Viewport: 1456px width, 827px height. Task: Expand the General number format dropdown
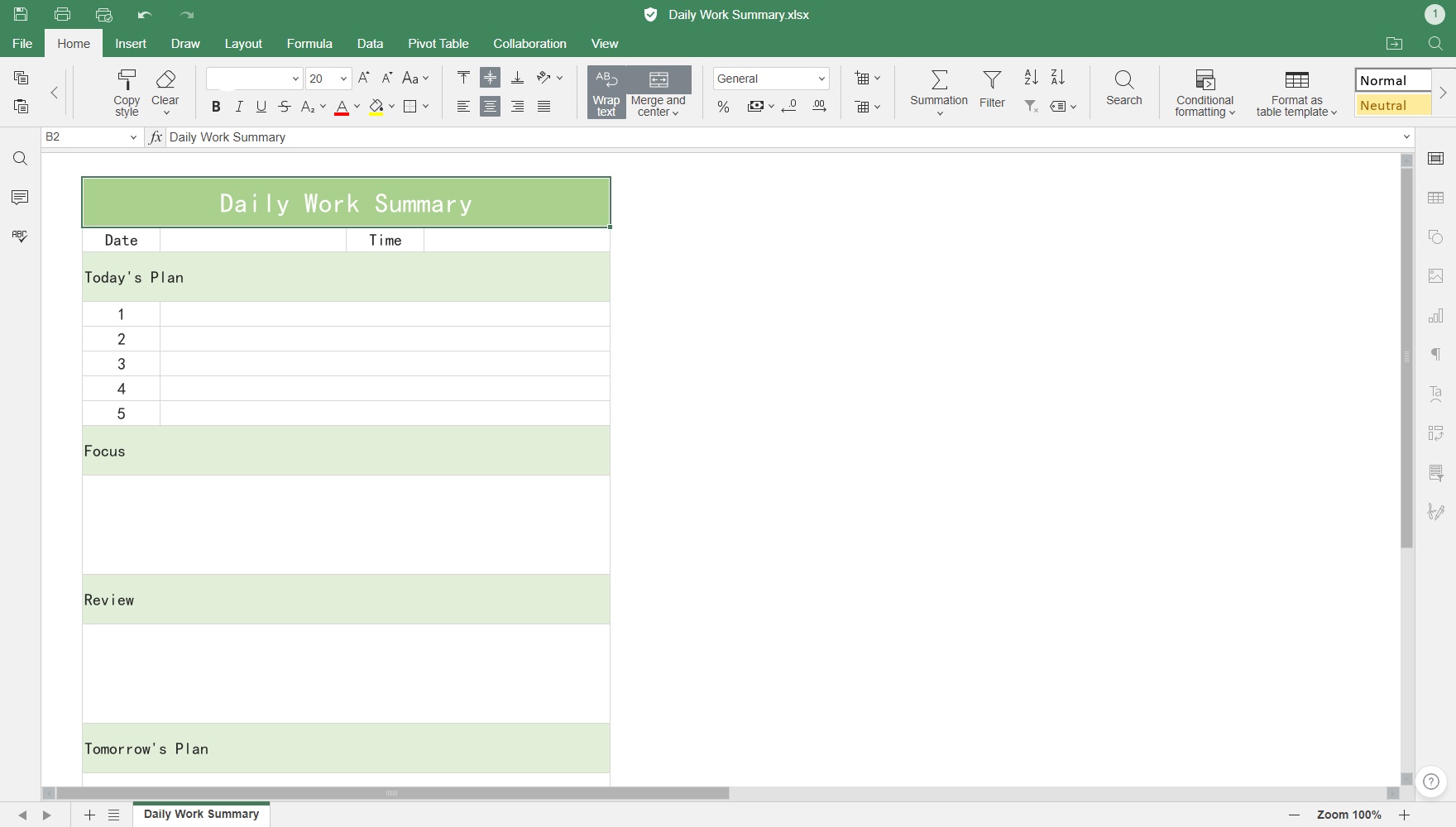[x=821, y=79]
